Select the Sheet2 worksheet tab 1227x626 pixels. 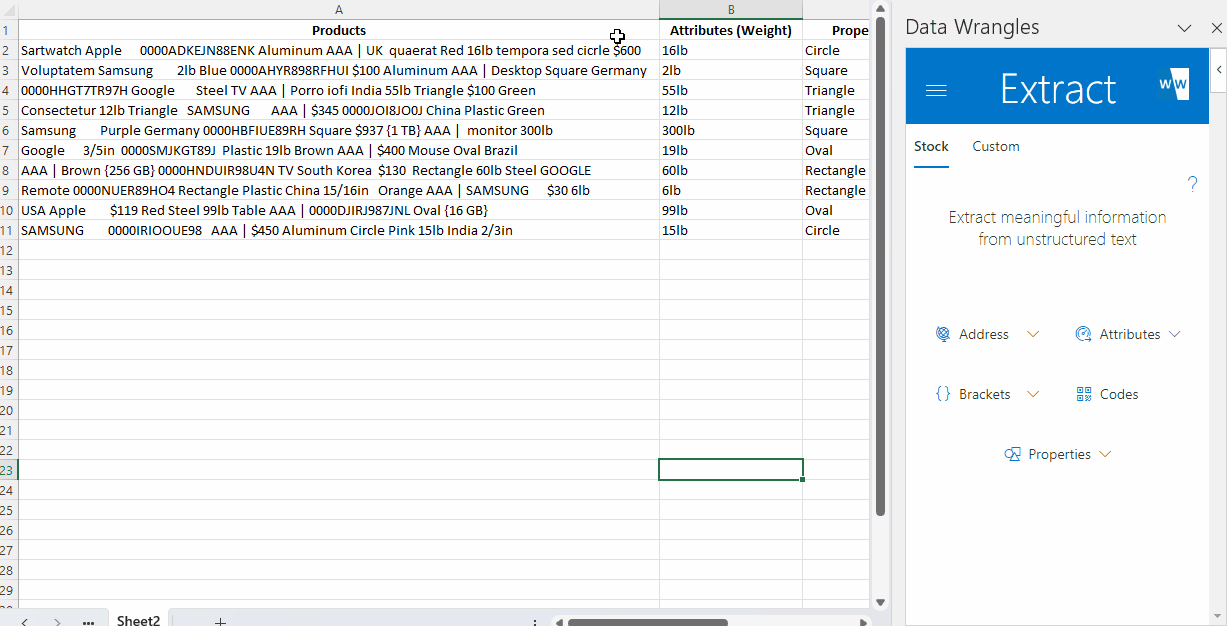click(138, 621)
